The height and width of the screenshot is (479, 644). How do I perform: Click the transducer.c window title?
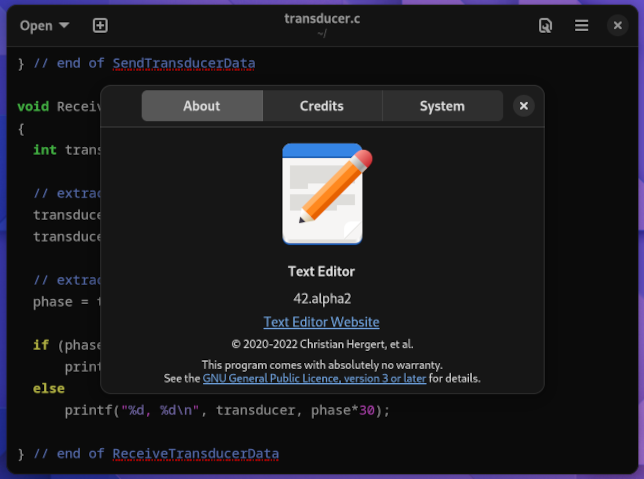(x=322, y=18)
